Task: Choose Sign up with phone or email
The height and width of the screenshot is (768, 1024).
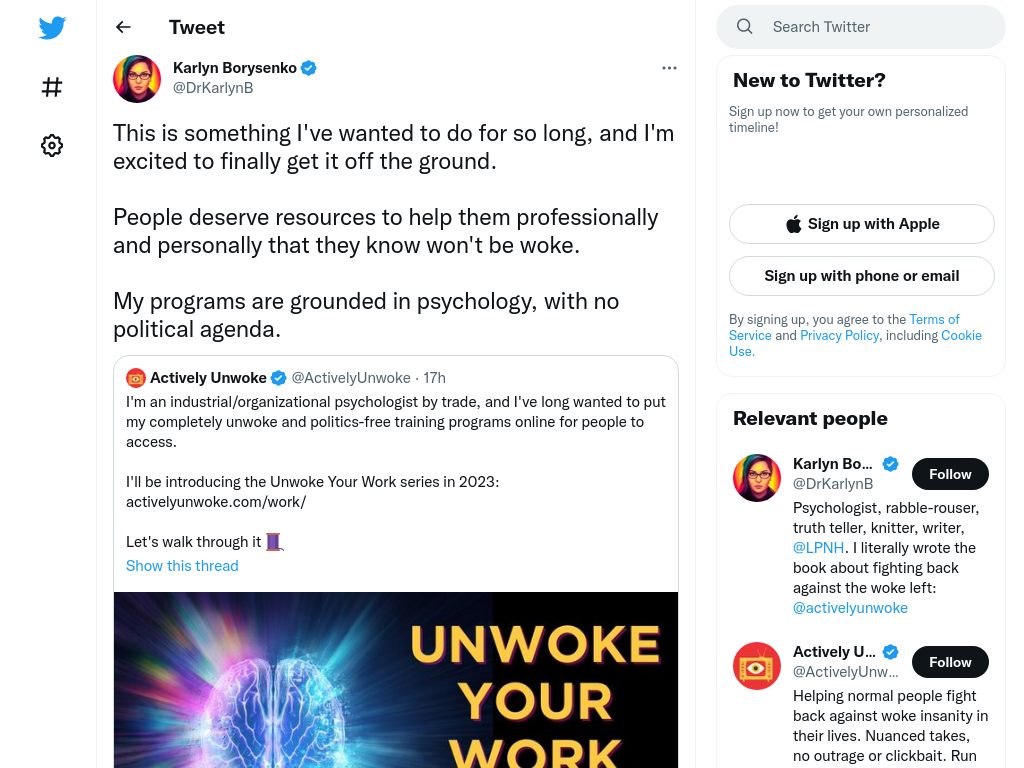Action: click(861, 276)
